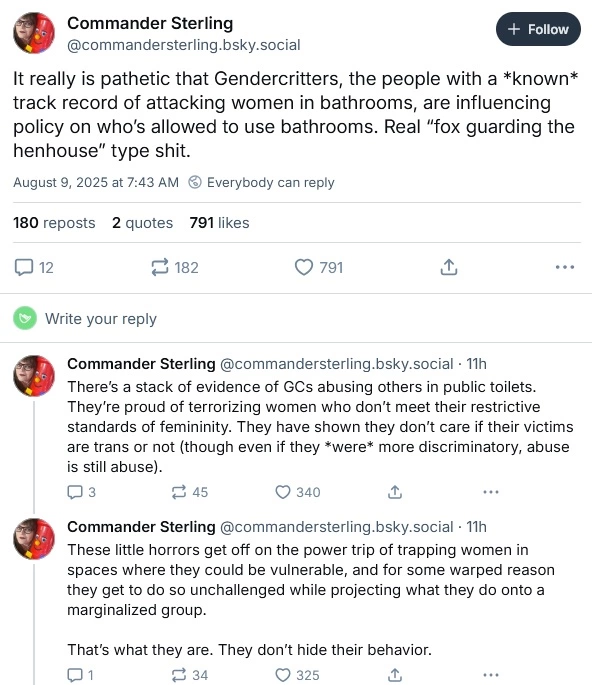Open Commander Sterling's avatar at the top
Viewport: 592px width, 685px height.
[x=34, y=33]
